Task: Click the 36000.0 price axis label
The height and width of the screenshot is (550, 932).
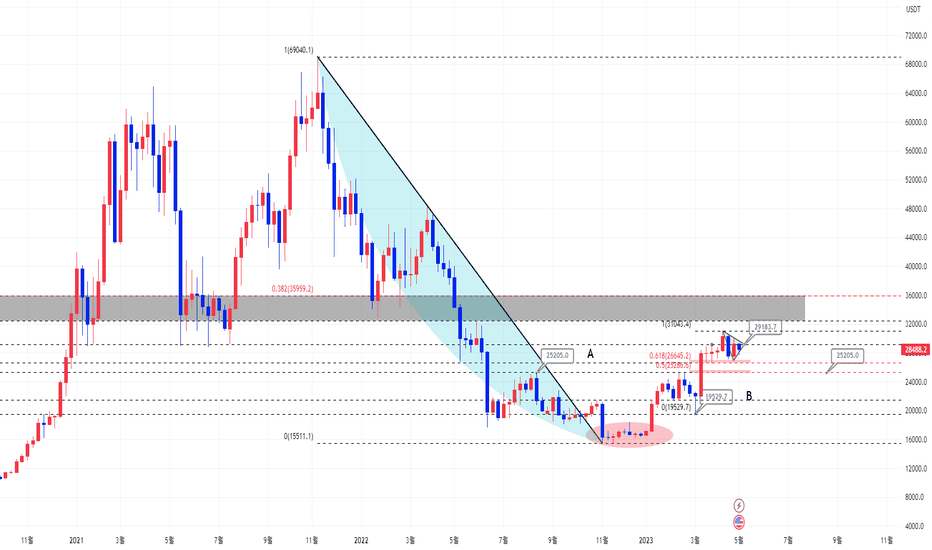Action: pyautogui.click(x=915, y=295)
